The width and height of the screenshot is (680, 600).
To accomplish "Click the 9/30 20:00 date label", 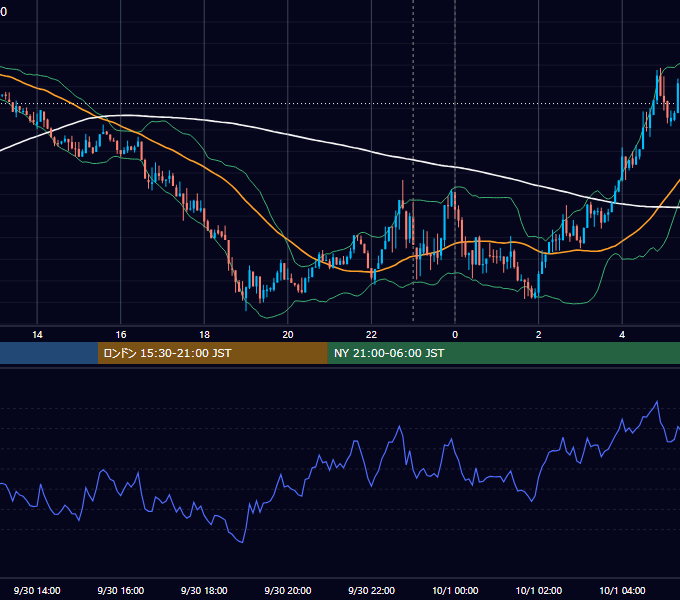I will click(x=288, y=590).
